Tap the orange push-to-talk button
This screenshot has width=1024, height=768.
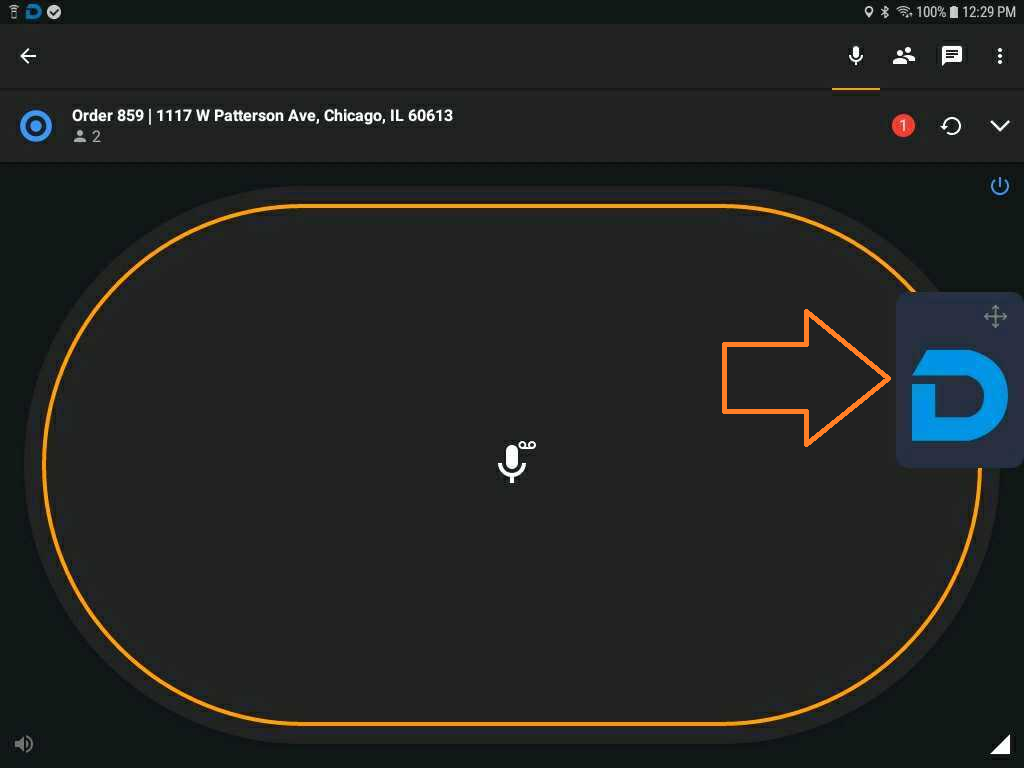point(511,464)
